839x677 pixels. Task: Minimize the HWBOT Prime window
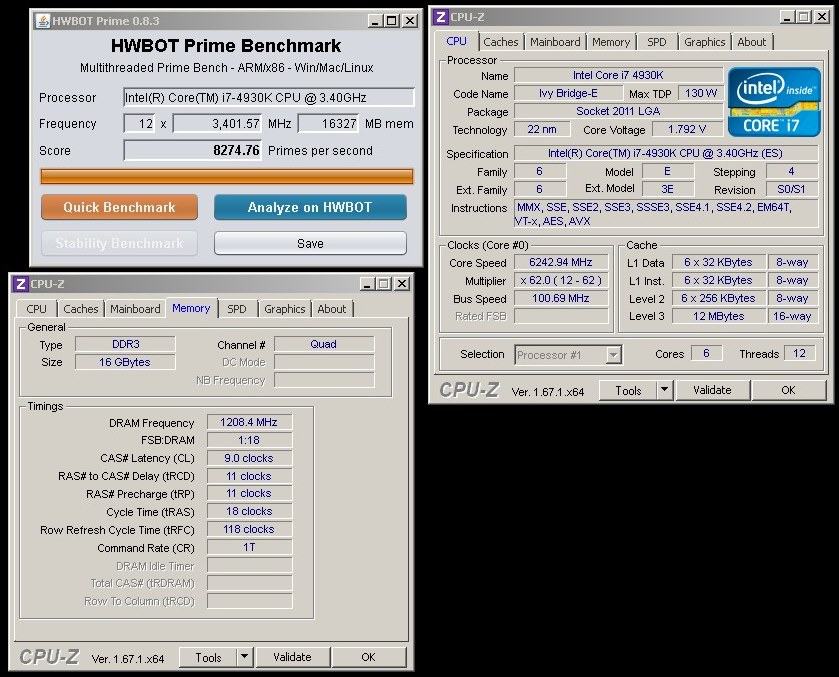tap(375, 21)
